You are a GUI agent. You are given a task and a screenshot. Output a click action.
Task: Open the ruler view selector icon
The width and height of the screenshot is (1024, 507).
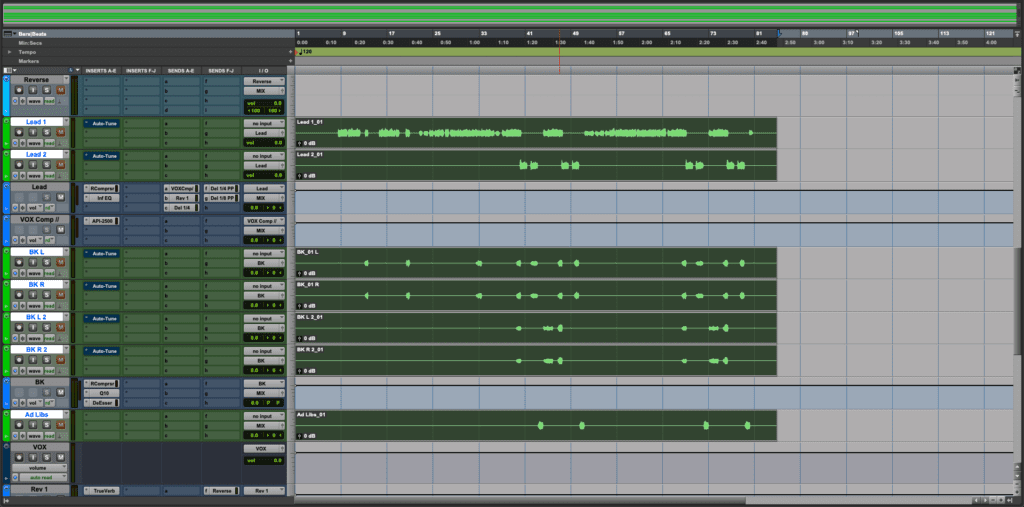tap(8, 33)
